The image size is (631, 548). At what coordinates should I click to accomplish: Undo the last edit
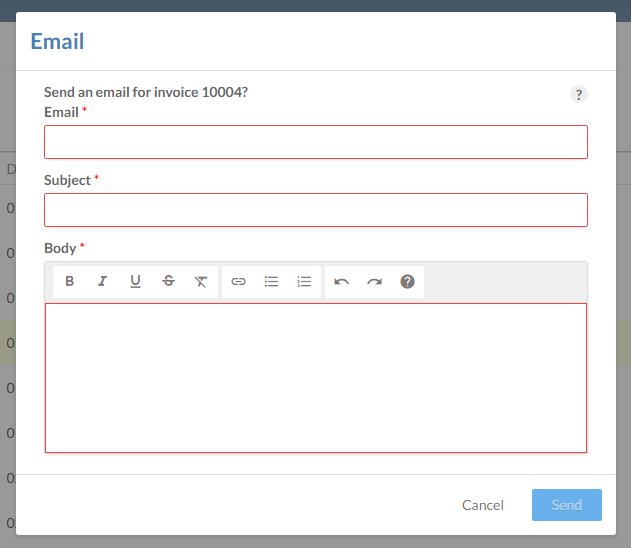click(341, 282)
